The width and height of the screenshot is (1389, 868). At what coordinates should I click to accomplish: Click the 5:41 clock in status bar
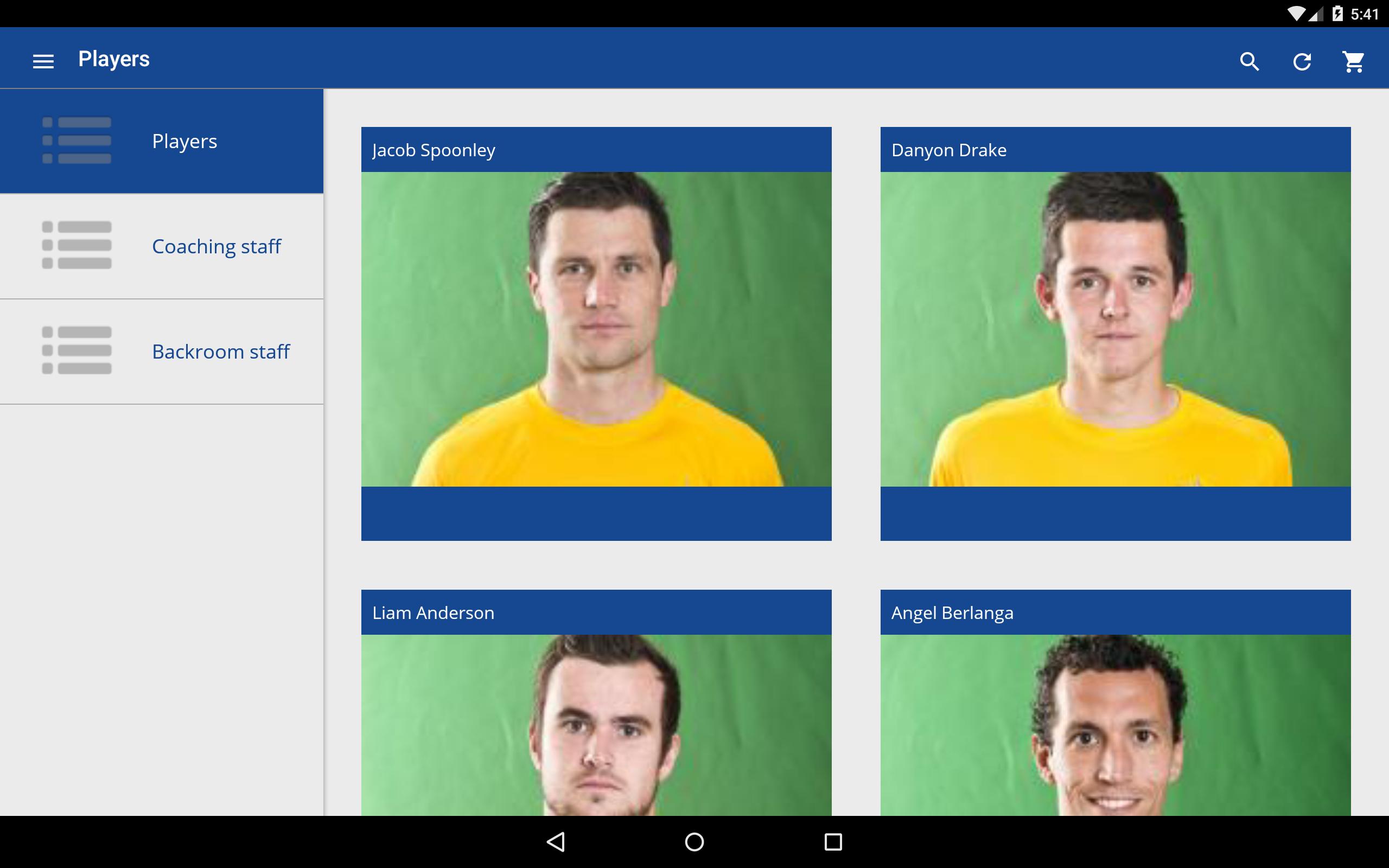[x=1365, y=14]
